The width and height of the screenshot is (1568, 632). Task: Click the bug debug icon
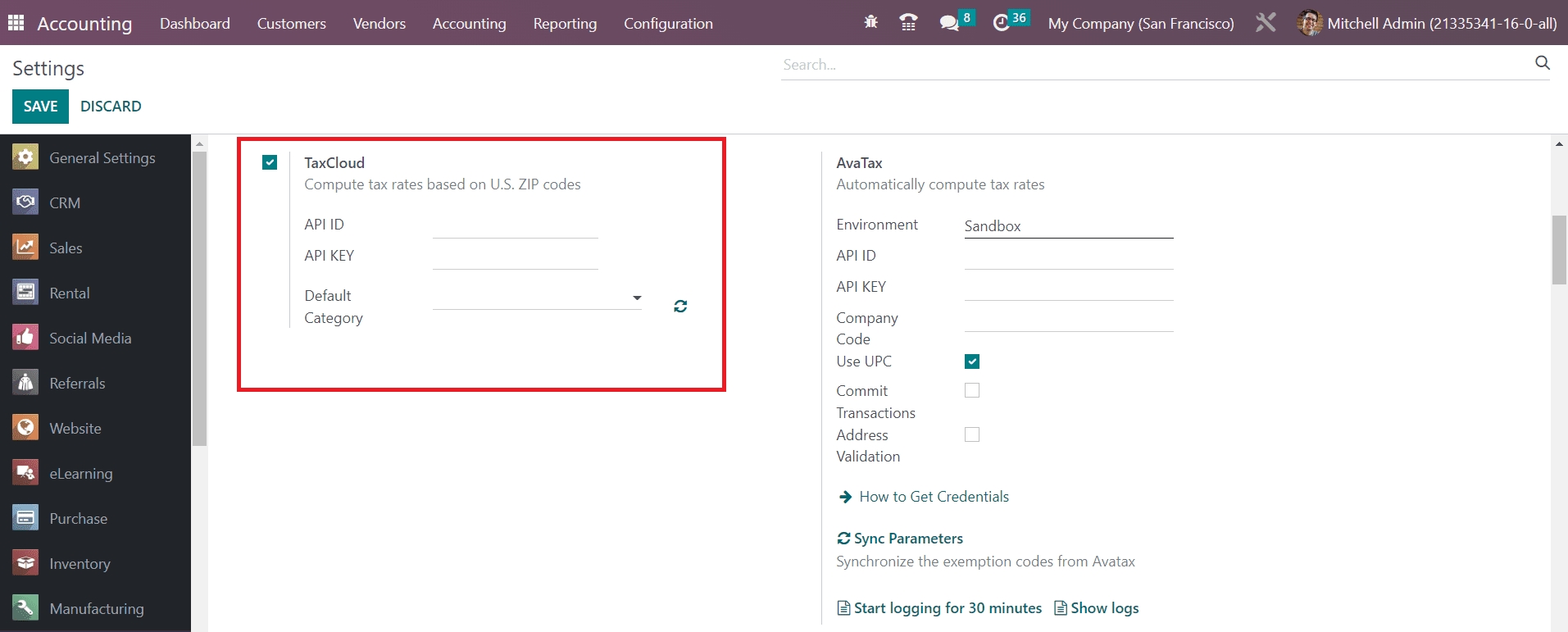(870, 23)
